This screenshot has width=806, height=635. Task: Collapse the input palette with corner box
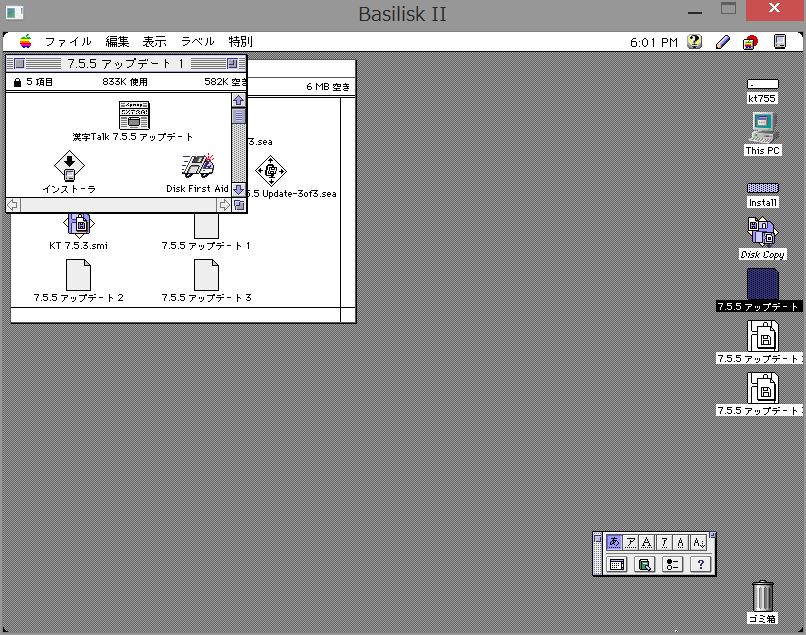click(712, 535)
